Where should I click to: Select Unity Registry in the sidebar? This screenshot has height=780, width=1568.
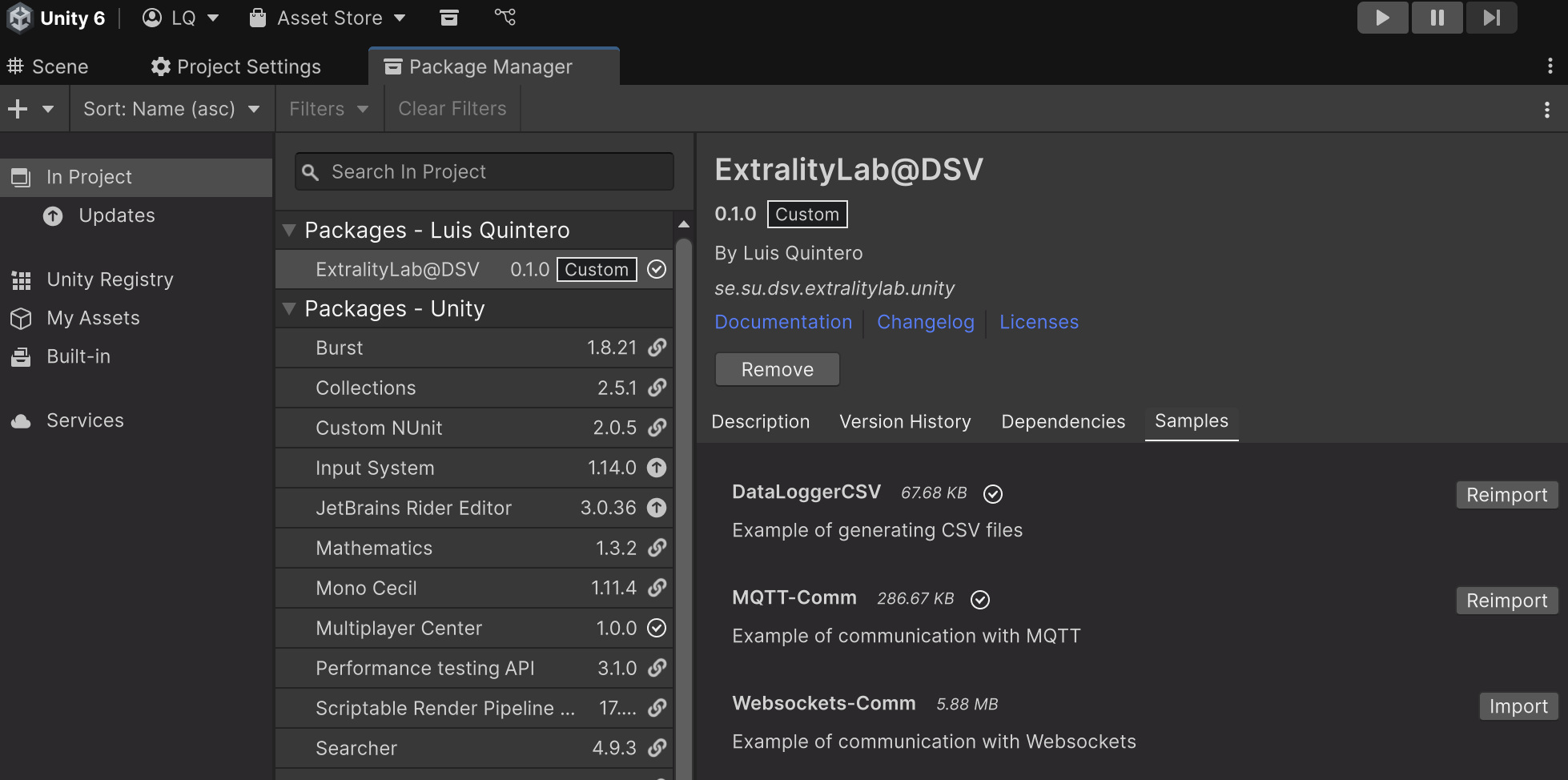(x=110, y=279)
